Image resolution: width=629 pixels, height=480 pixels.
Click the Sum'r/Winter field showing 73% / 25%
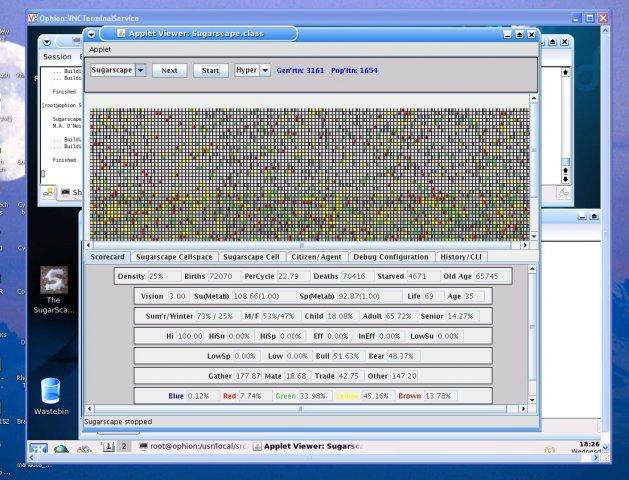218,316
